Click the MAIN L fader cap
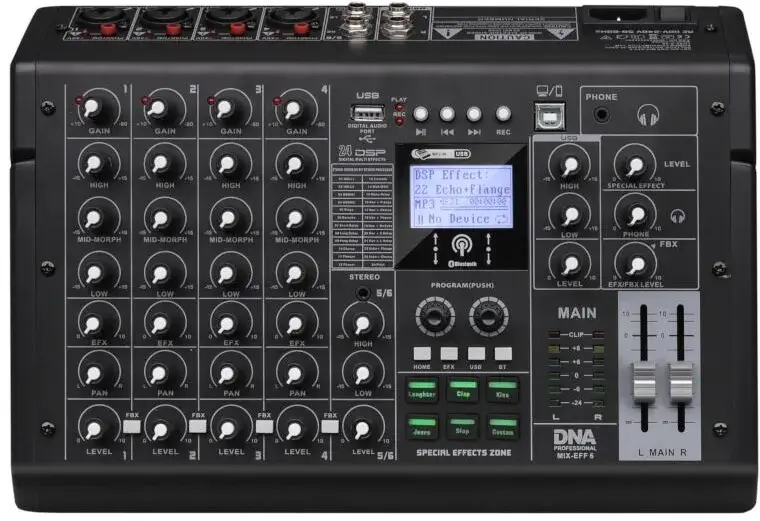The height and width of the screenshot is (521, 760). pos(644,381)
